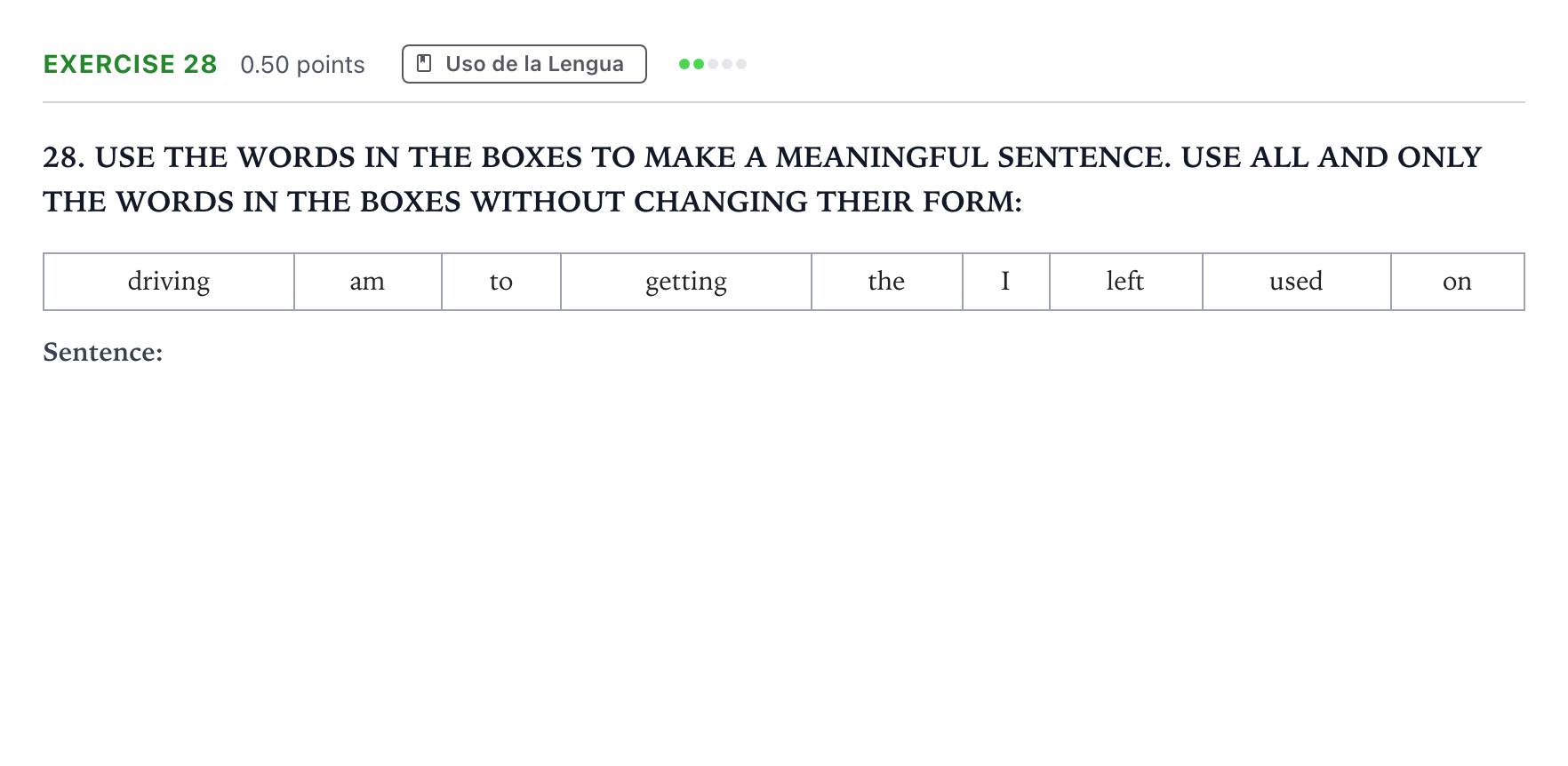Click the EXERCISE 28 heading

[x=130, y=64]
